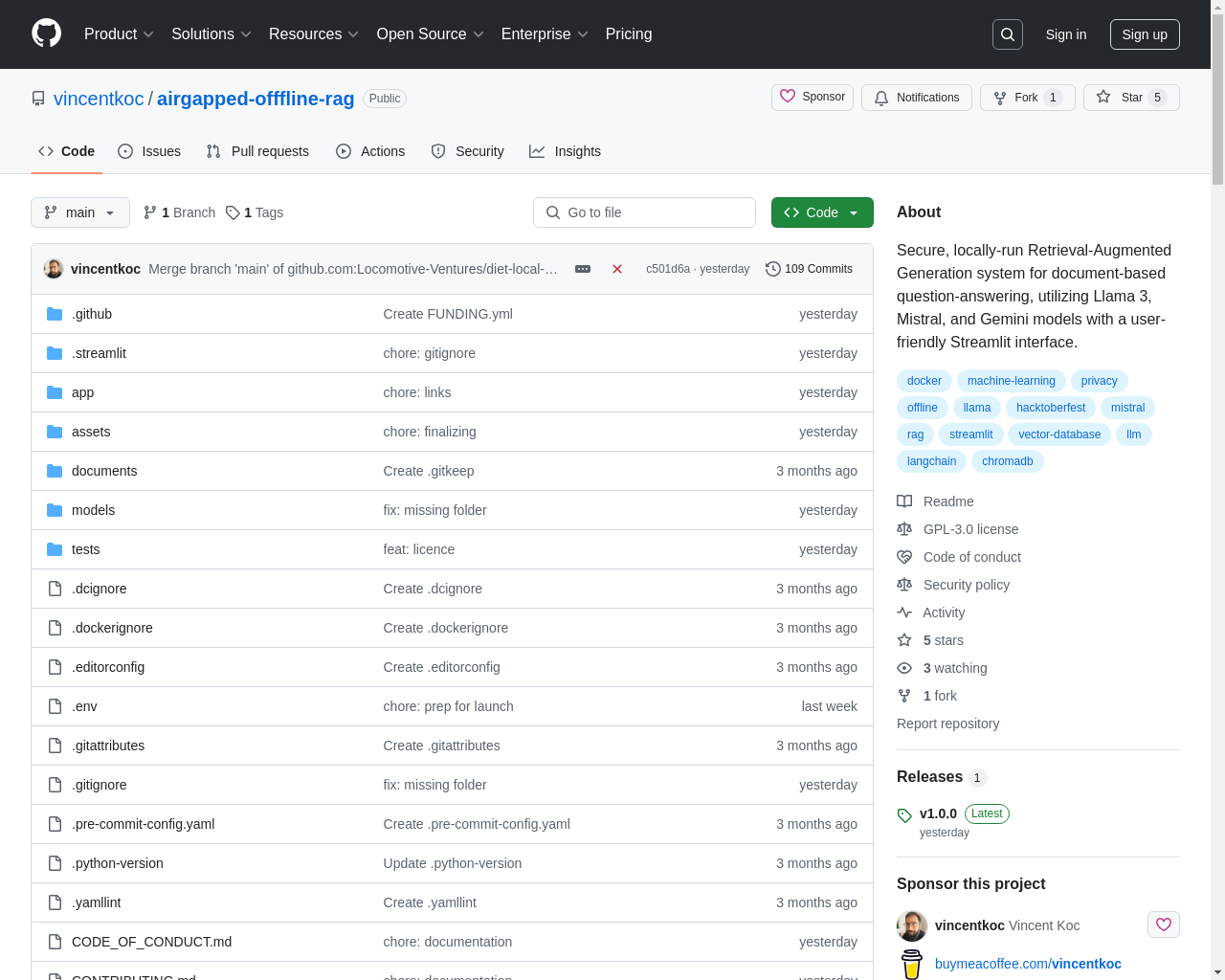The image size is (1225, 980).
Task: Expand commit message ellipsis button
Action: 583,269
